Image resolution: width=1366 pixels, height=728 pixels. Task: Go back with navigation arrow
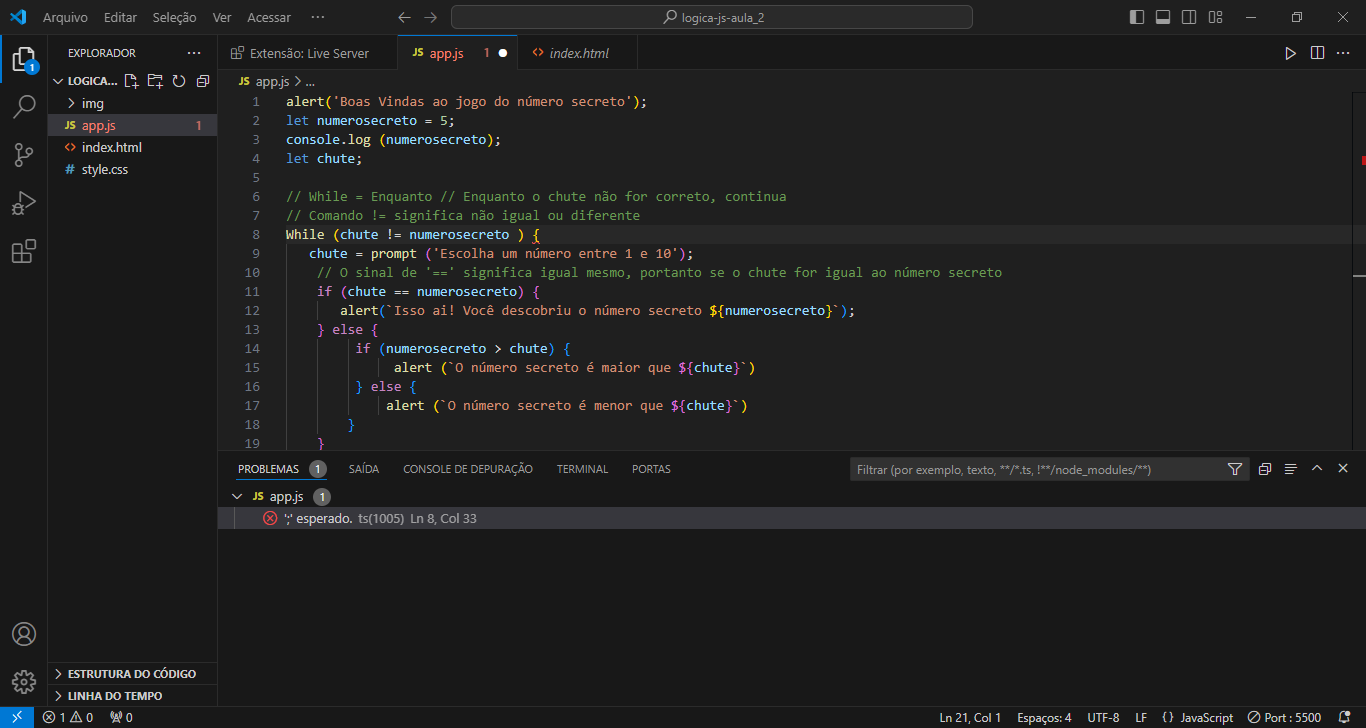tap(404, 17)
